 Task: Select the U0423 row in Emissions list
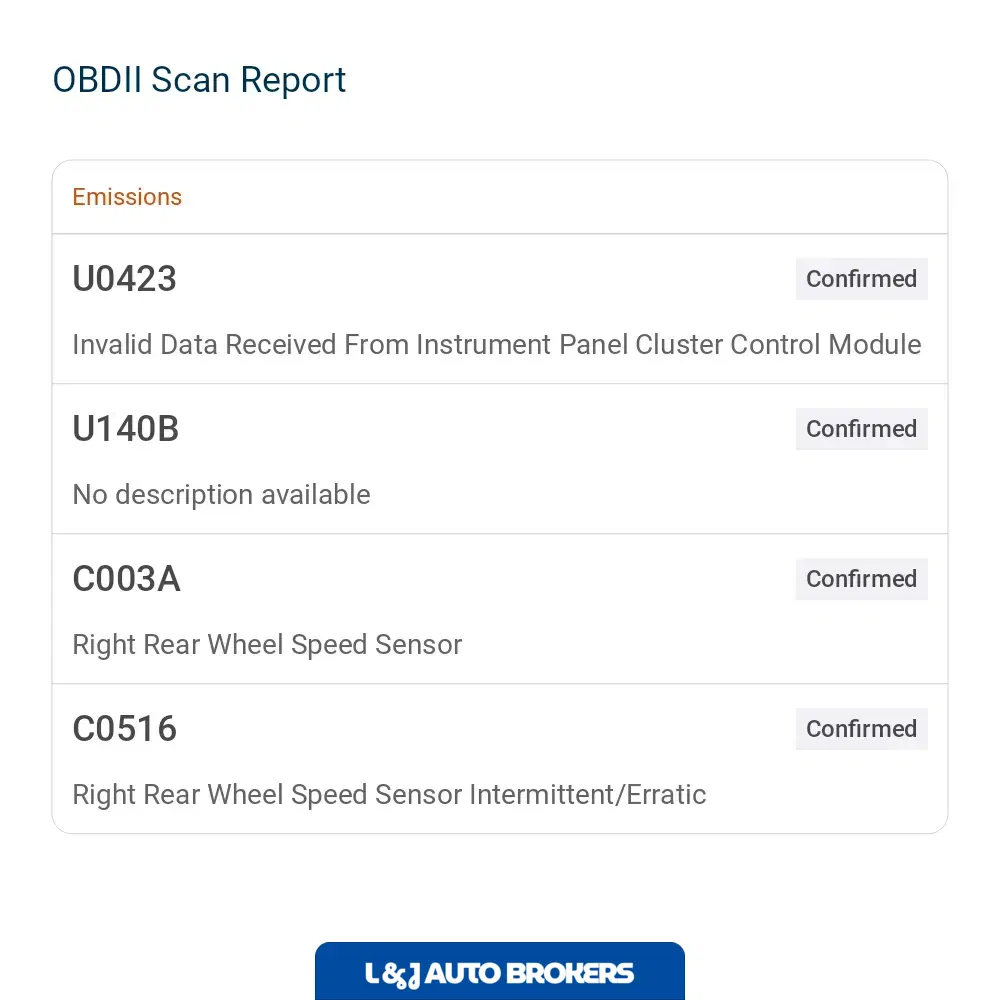[x=500, y=309]
